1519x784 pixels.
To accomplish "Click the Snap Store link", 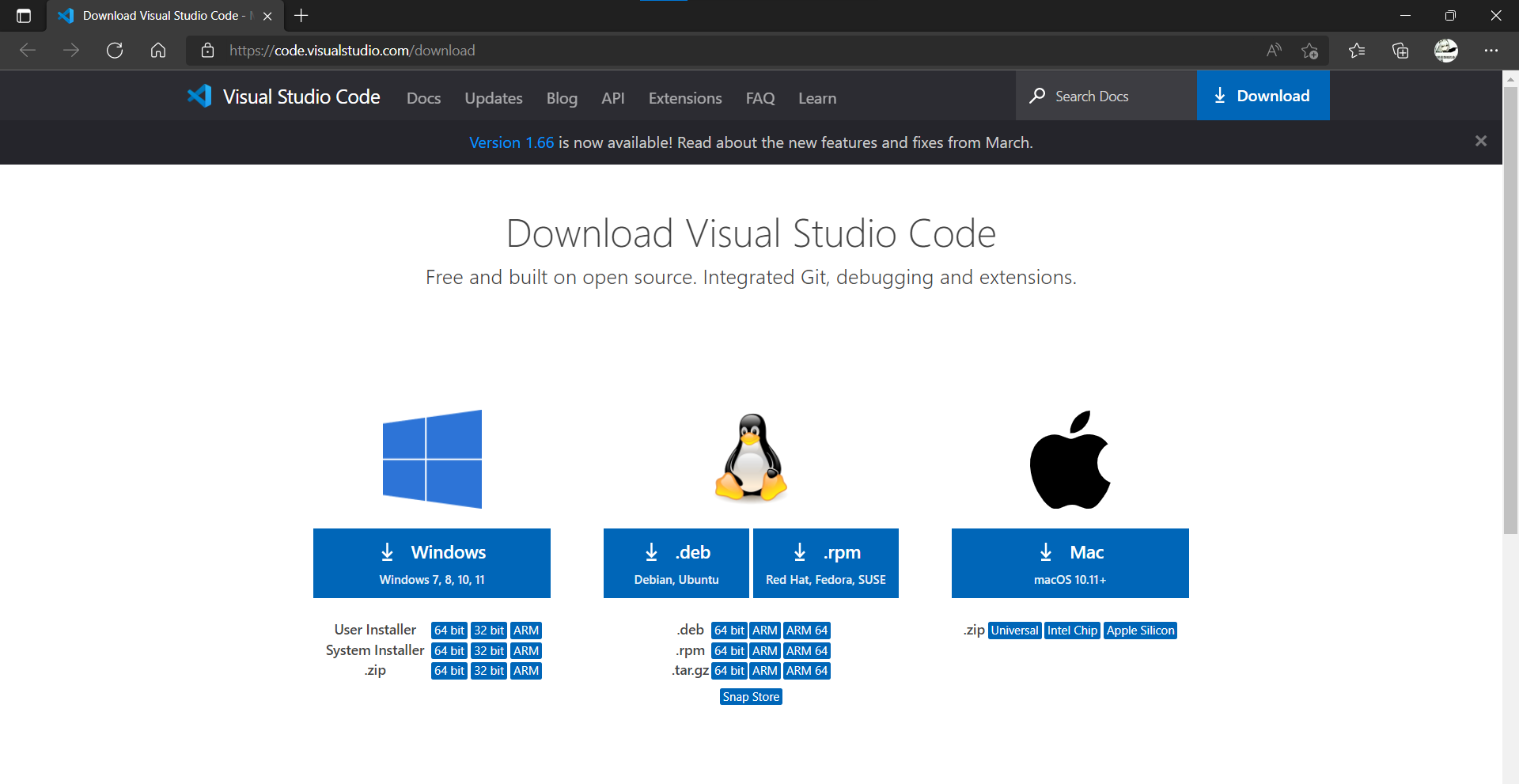I will pos(751,697).
